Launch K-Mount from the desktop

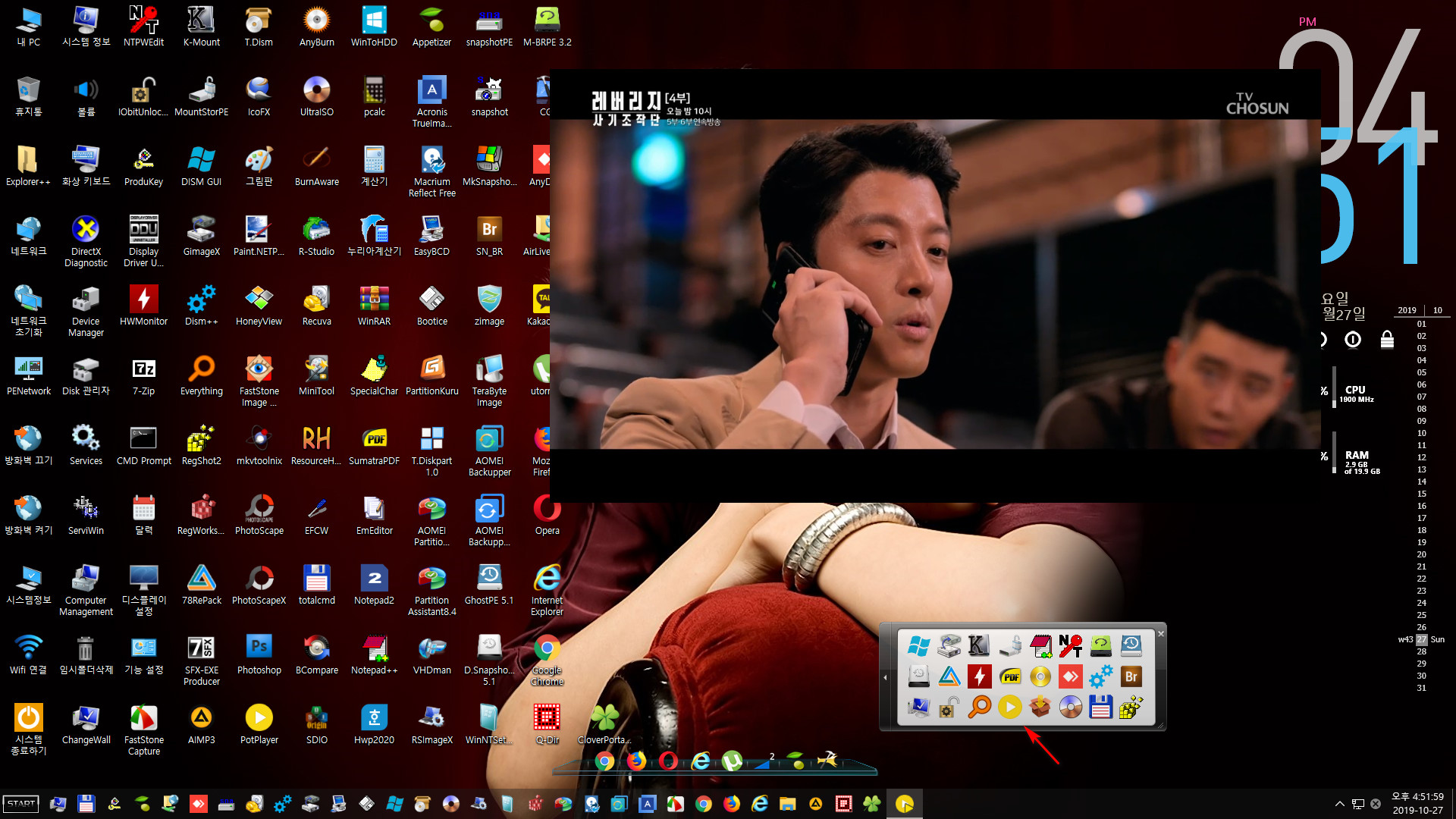tap(201, 27)
